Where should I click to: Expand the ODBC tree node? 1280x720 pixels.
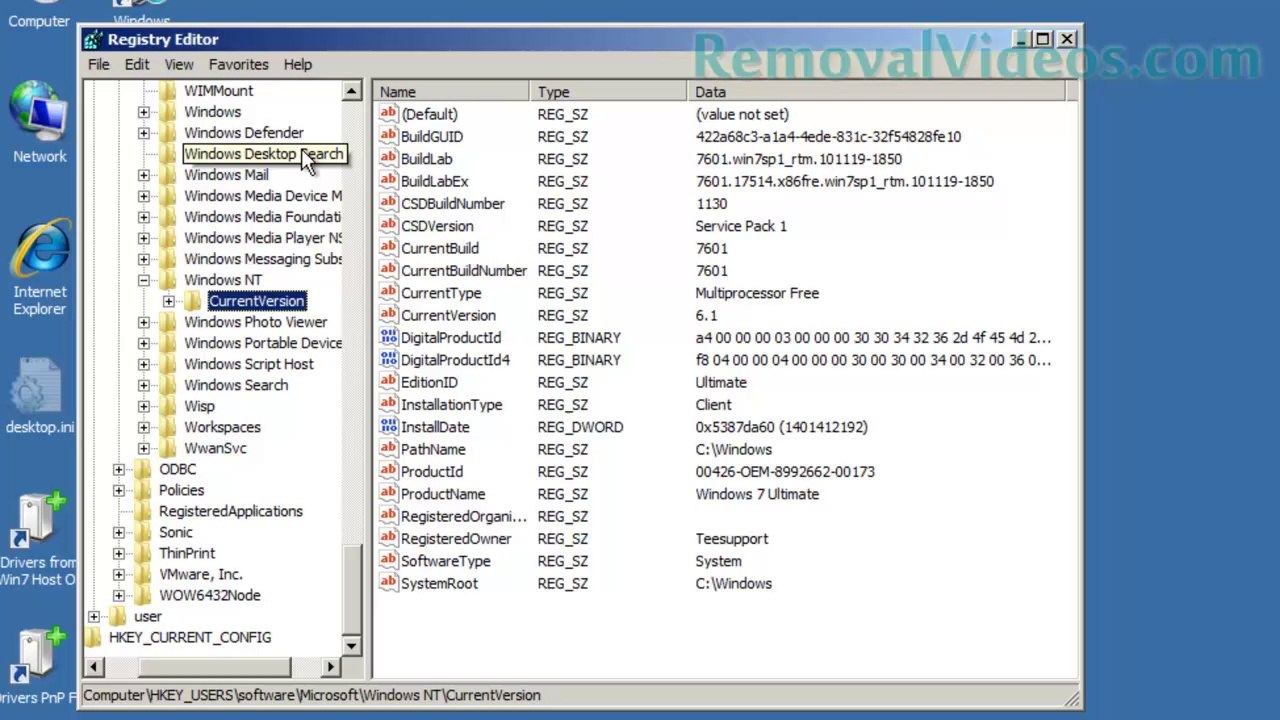click(x=119, y=469)
